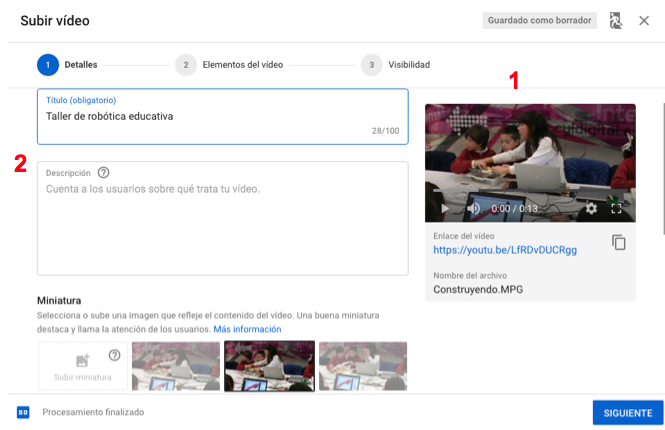Image resolution: width=665 pixels, height=430 pixels.
Task: Click the dialog vertical scrollbar
Action: point(663,168)
